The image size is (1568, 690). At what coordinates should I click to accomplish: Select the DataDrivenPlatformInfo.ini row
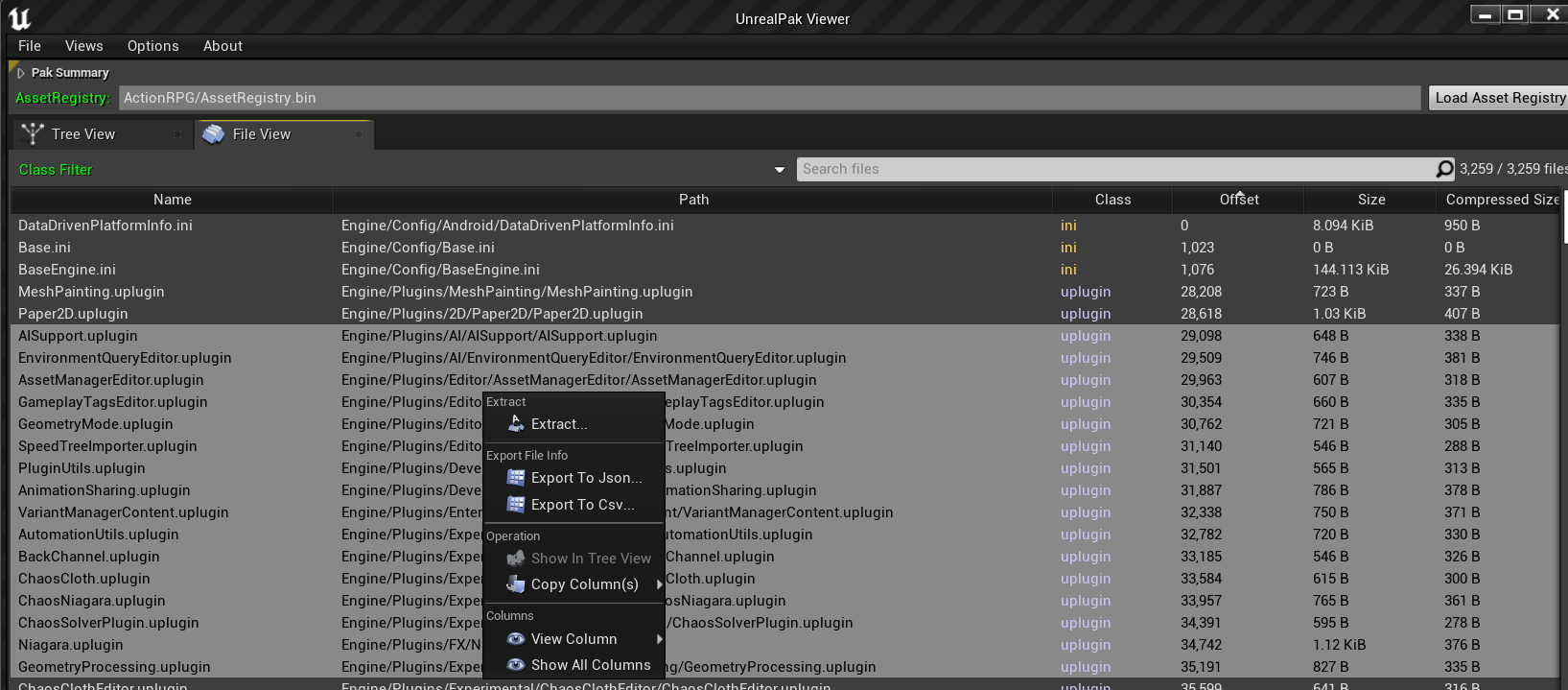point(784,225)
